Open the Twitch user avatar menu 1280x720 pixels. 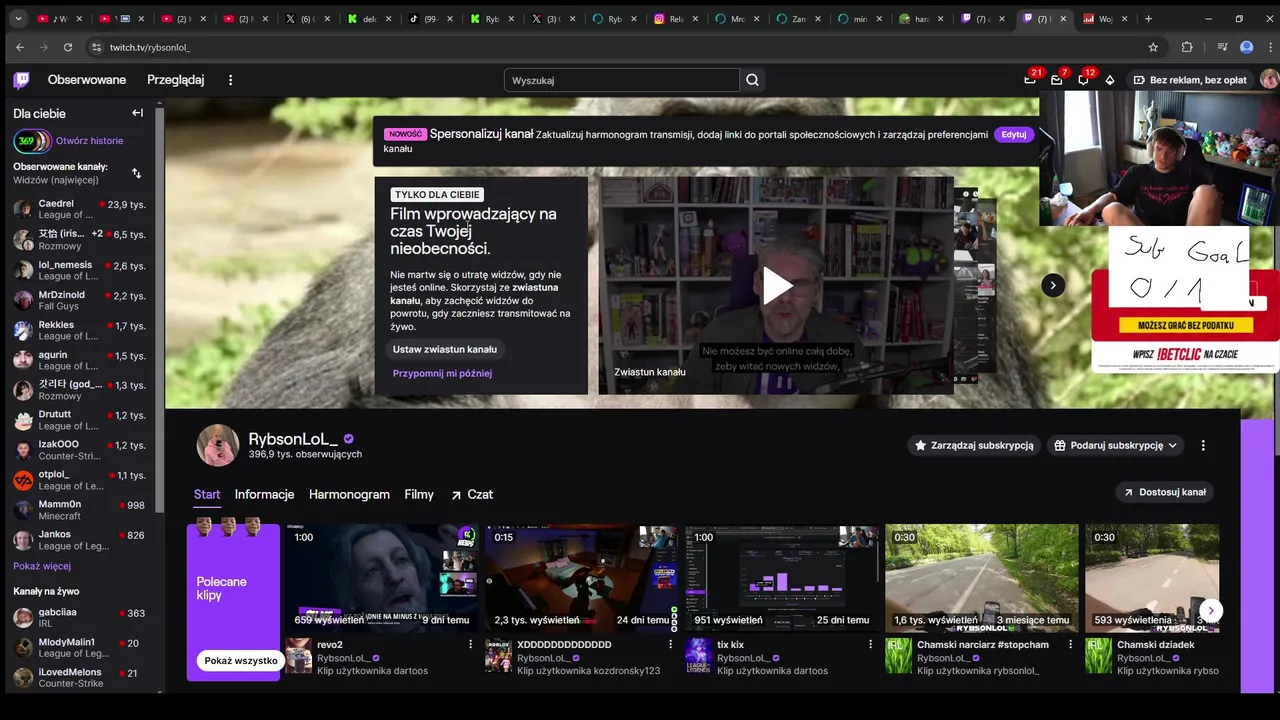(1269, 80)
